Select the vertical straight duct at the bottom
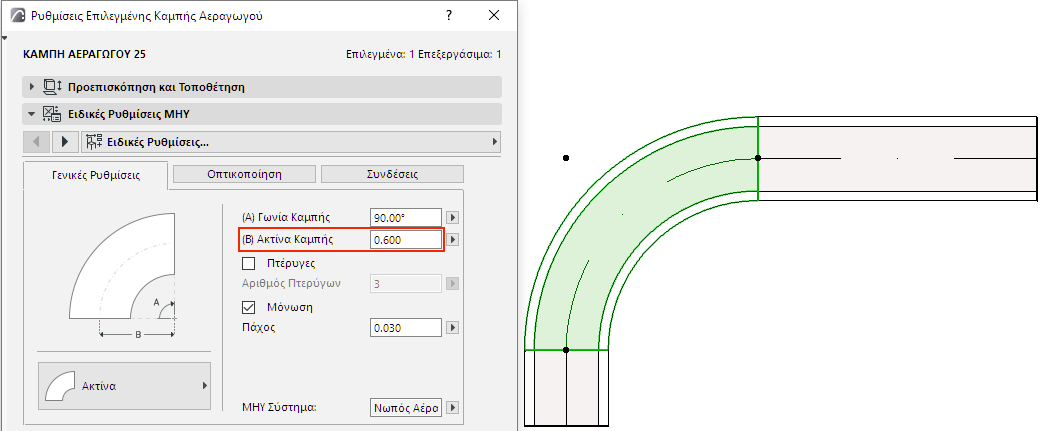The image size is (1042, 431). [x=567, y=388]
